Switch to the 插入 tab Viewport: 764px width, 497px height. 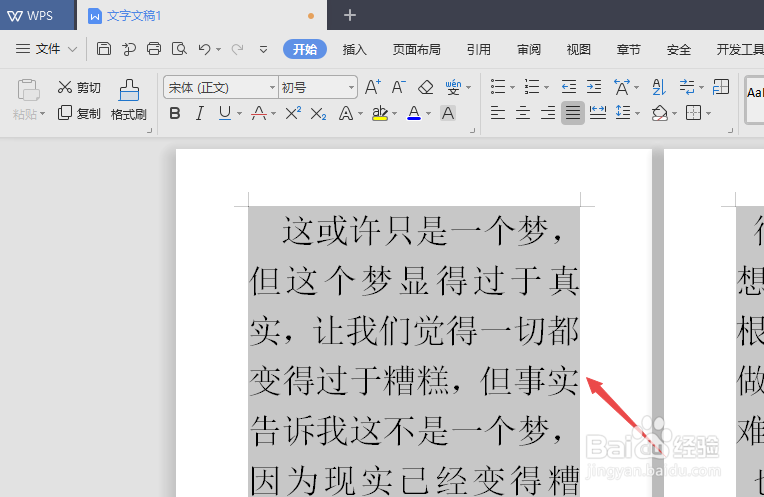(x=354, y=49)
